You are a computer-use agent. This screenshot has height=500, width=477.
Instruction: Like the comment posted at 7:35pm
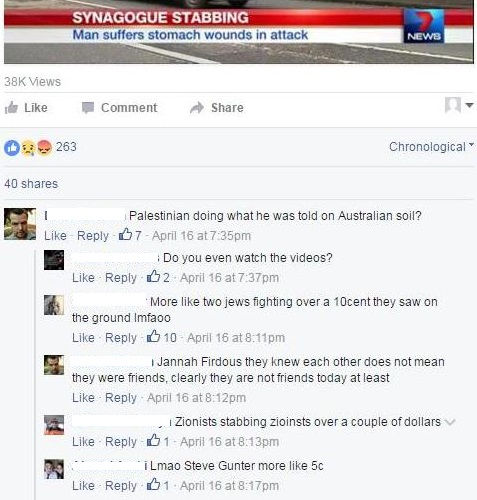55,236
